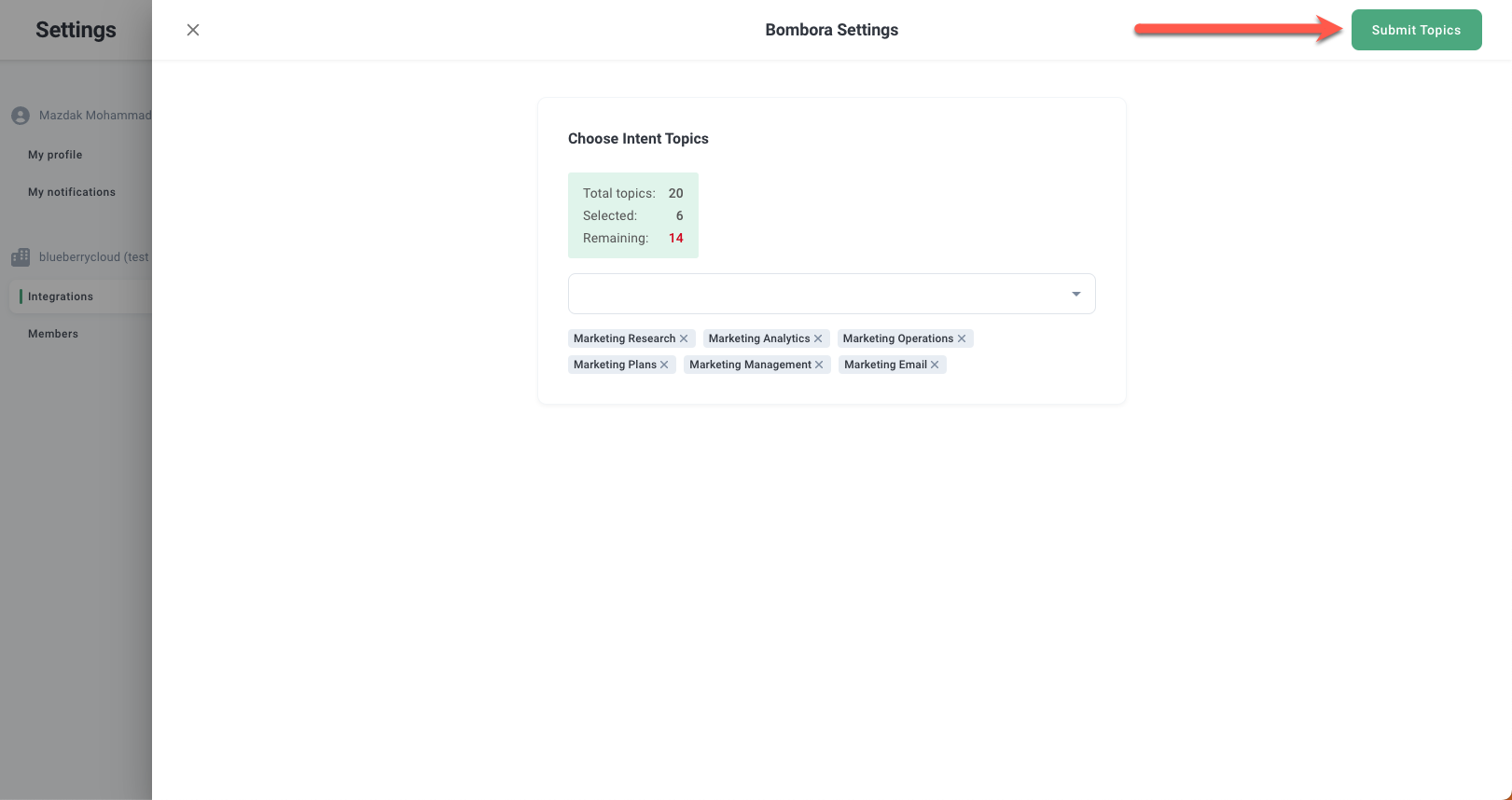The height and width of the screenshot is (800, 1512).
Task: Go to the Members section
Action: [53, 334]
